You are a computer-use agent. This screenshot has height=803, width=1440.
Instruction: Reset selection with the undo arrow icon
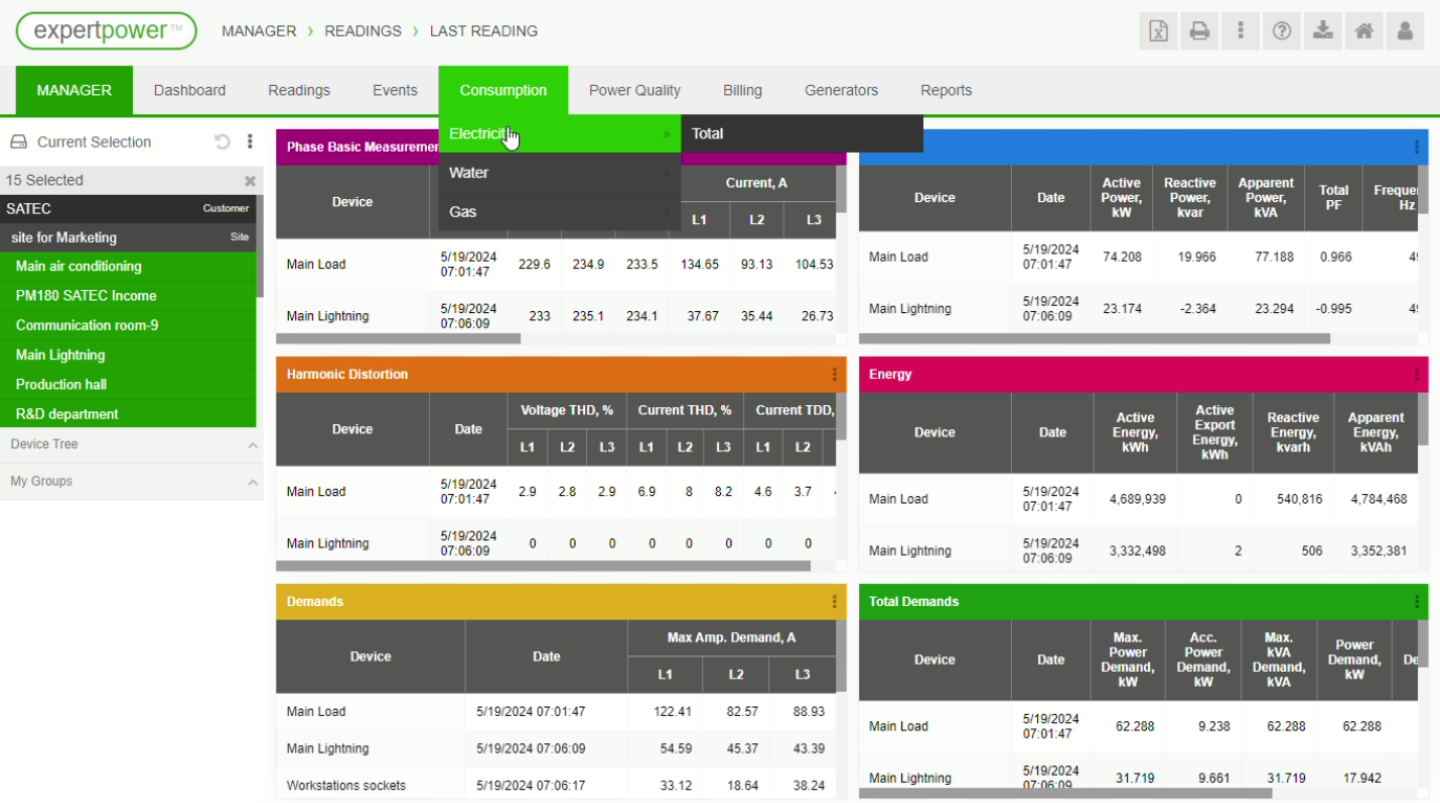(222, 142)
